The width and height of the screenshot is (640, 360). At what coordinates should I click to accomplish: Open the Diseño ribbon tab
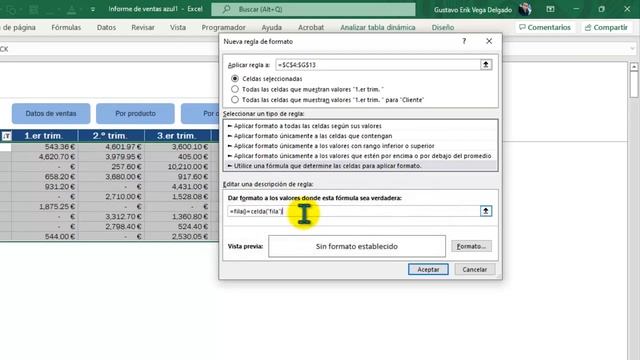tap(443, 27)
